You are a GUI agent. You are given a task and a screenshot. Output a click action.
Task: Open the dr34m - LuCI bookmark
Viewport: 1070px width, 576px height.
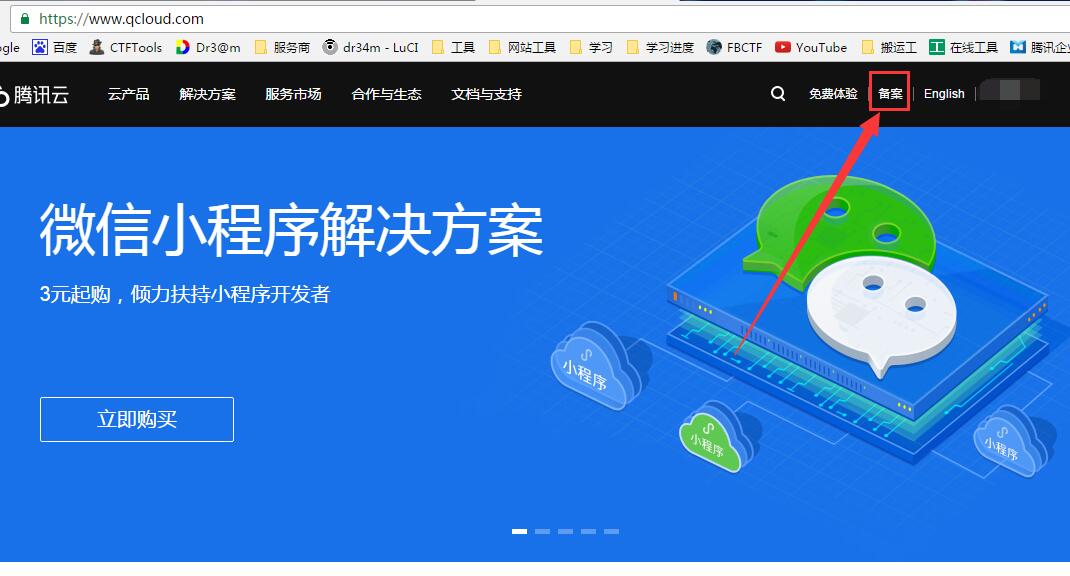pyautogui.click(x=371, y=47)
